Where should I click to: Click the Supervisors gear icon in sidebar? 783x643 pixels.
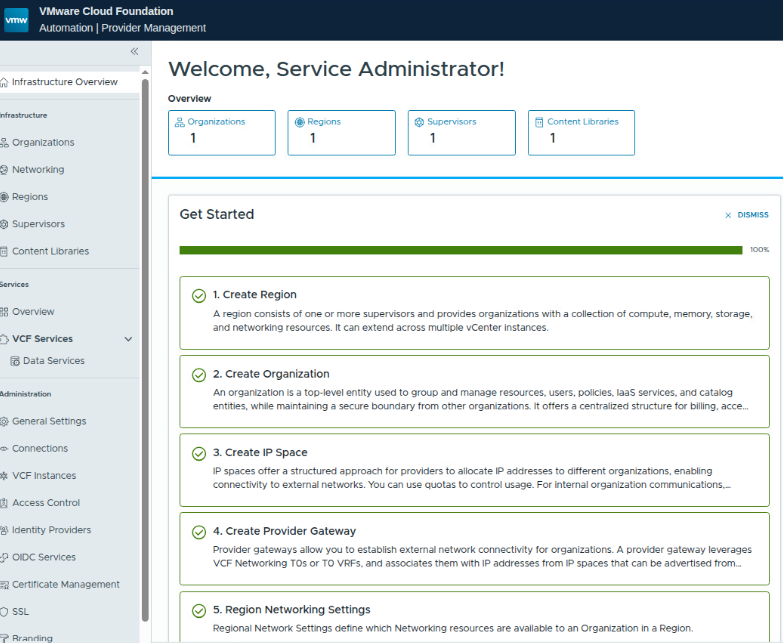click(4, 224)
